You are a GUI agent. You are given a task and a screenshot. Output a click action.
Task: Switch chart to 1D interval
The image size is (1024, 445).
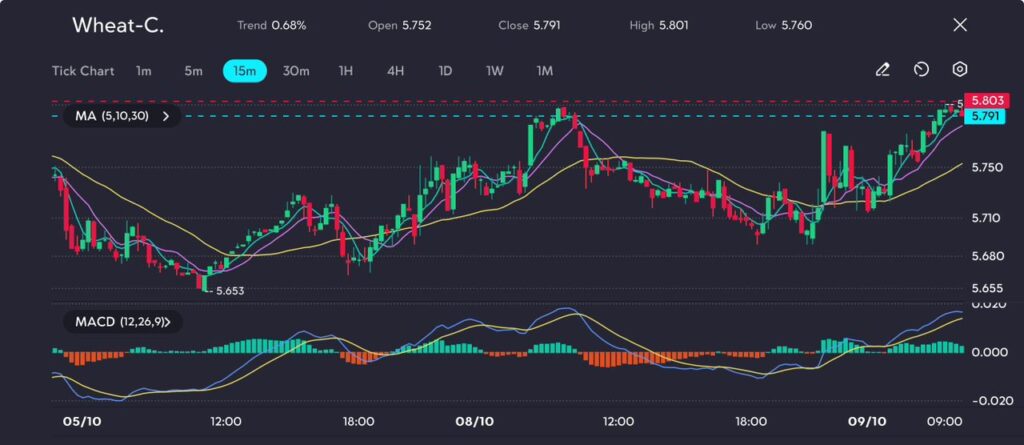tap(445, 71)
